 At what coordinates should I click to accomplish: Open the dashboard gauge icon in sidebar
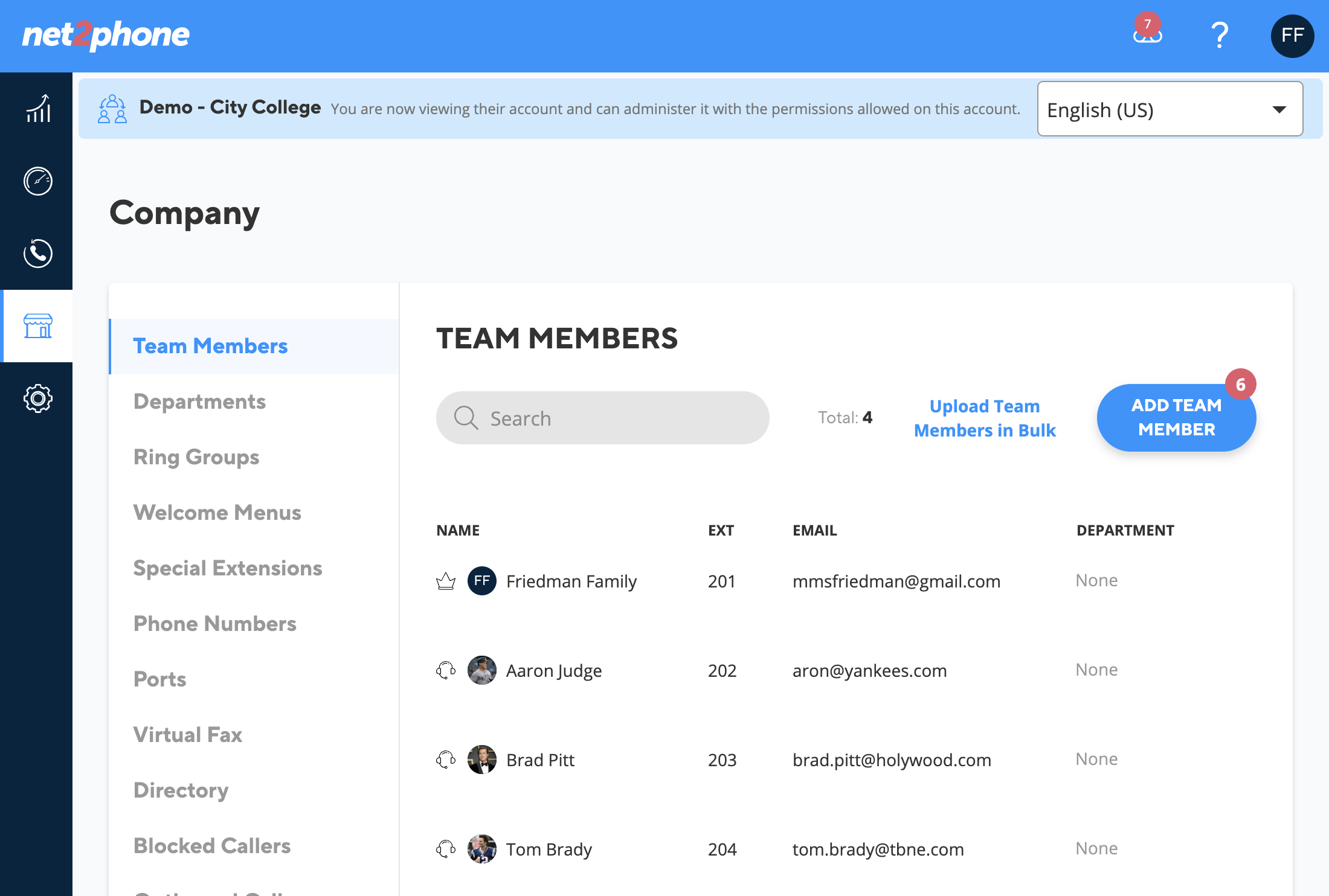tap(37, 181)
